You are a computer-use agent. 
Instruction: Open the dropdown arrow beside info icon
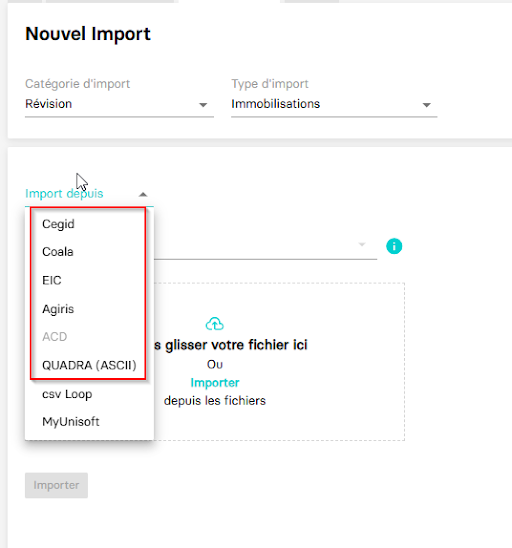[x=362, y=244]
